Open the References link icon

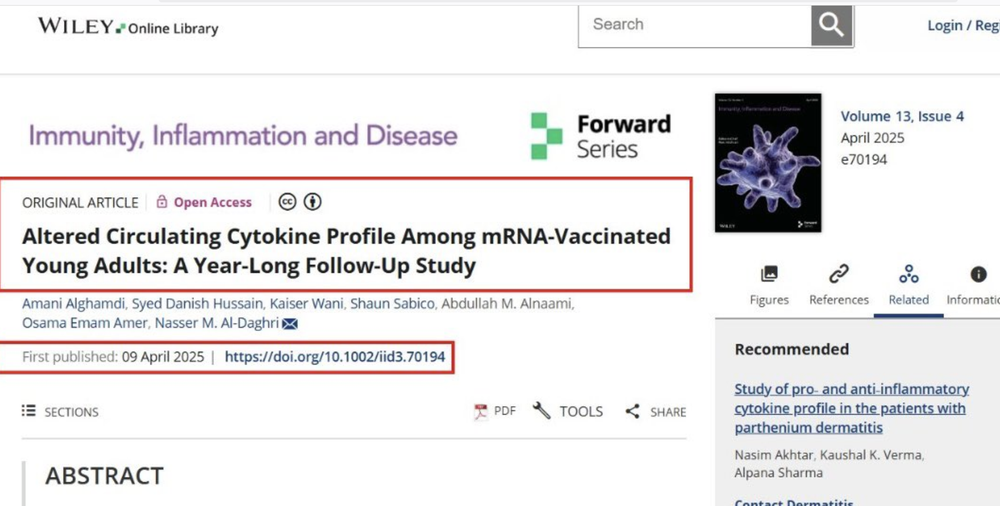point(839,274)
